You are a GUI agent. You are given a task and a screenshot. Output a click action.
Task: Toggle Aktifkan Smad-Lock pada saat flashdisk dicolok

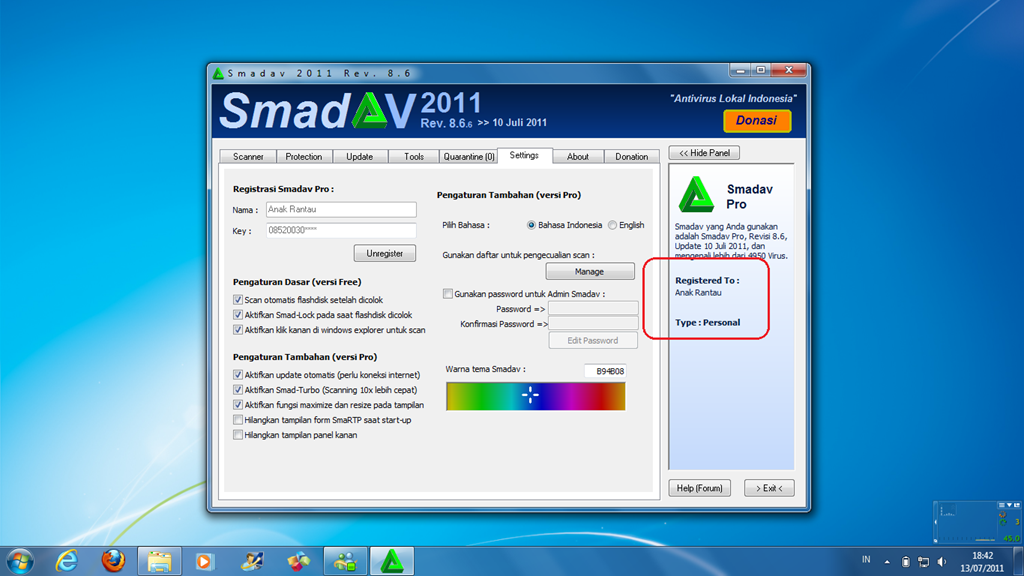[x=238, y=315]
